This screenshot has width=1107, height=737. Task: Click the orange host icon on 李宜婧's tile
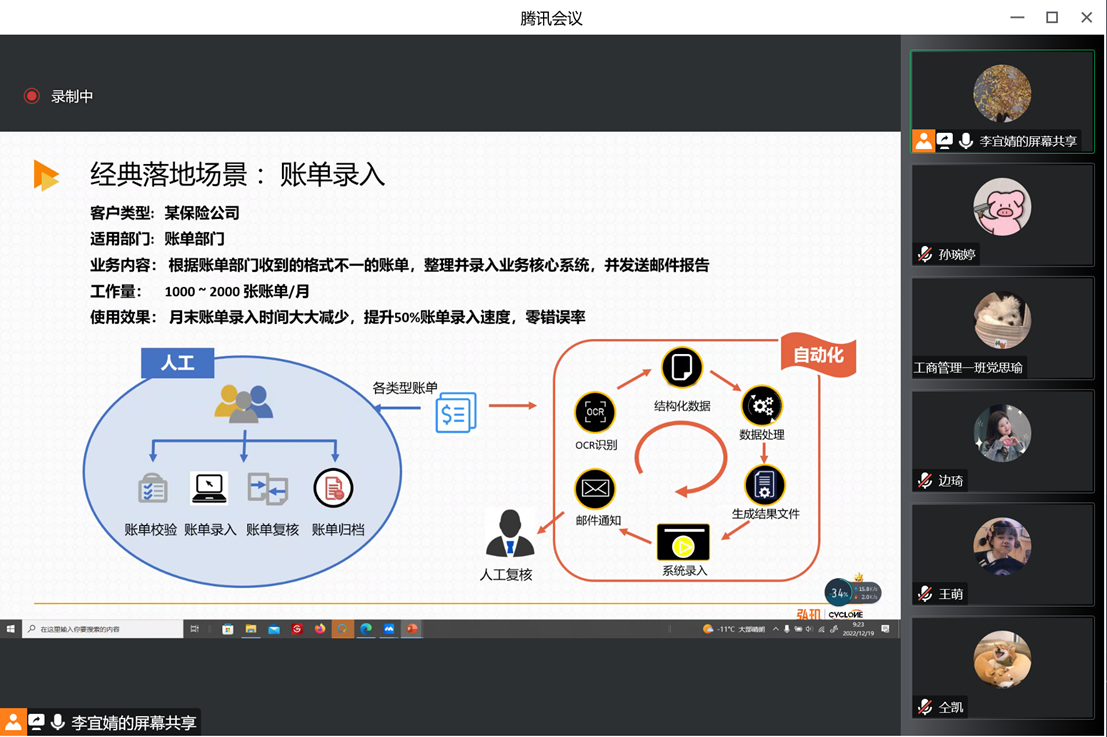pos(923,141)
